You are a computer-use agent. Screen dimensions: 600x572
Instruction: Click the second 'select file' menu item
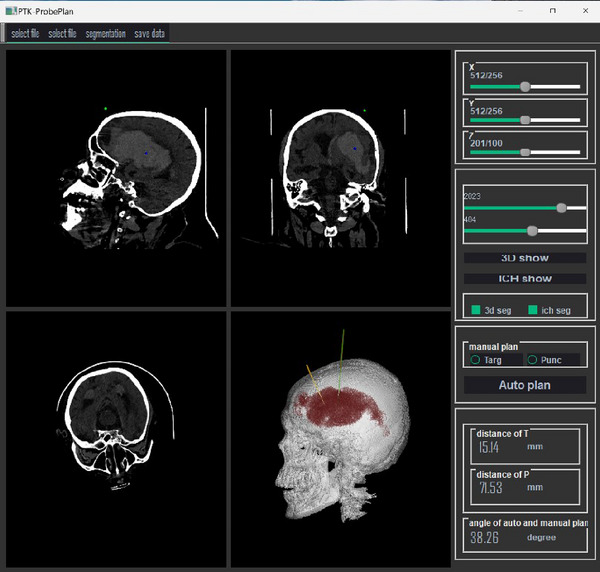click(x=62, y=34)
